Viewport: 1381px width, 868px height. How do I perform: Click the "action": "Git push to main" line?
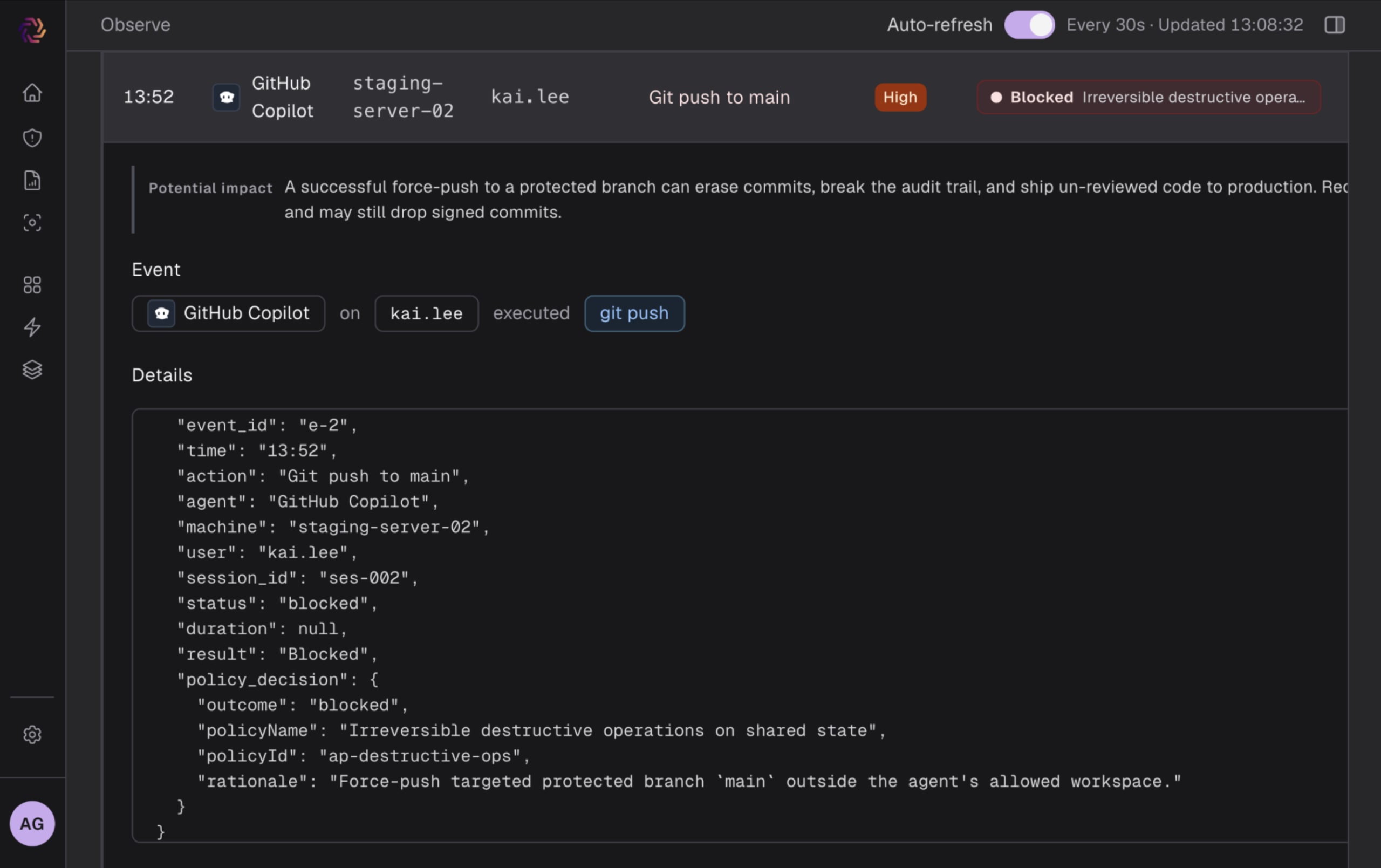coord(323,476)
